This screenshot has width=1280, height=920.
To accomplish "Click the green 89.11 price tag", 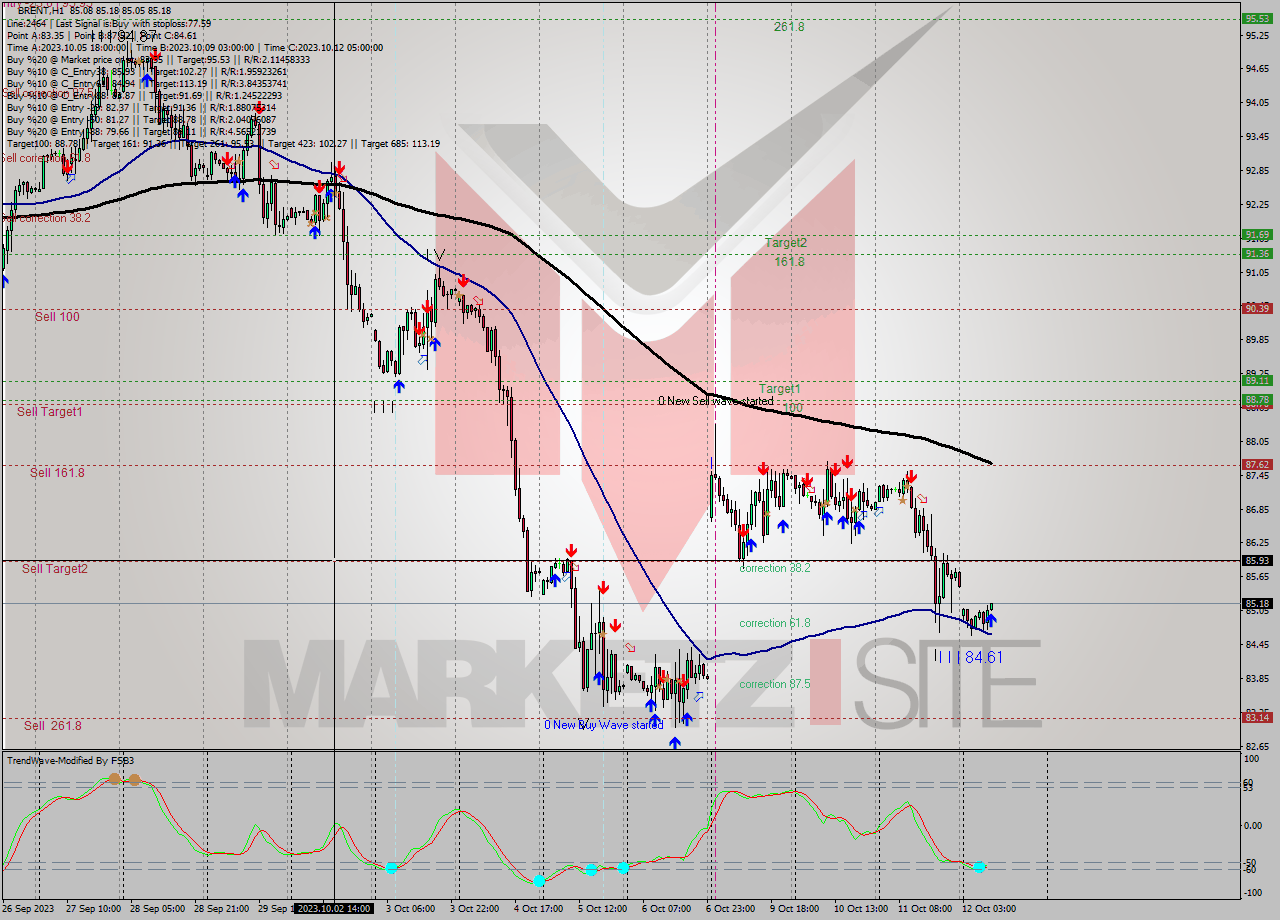I will pyautogui.click(x=1257, y=380).
